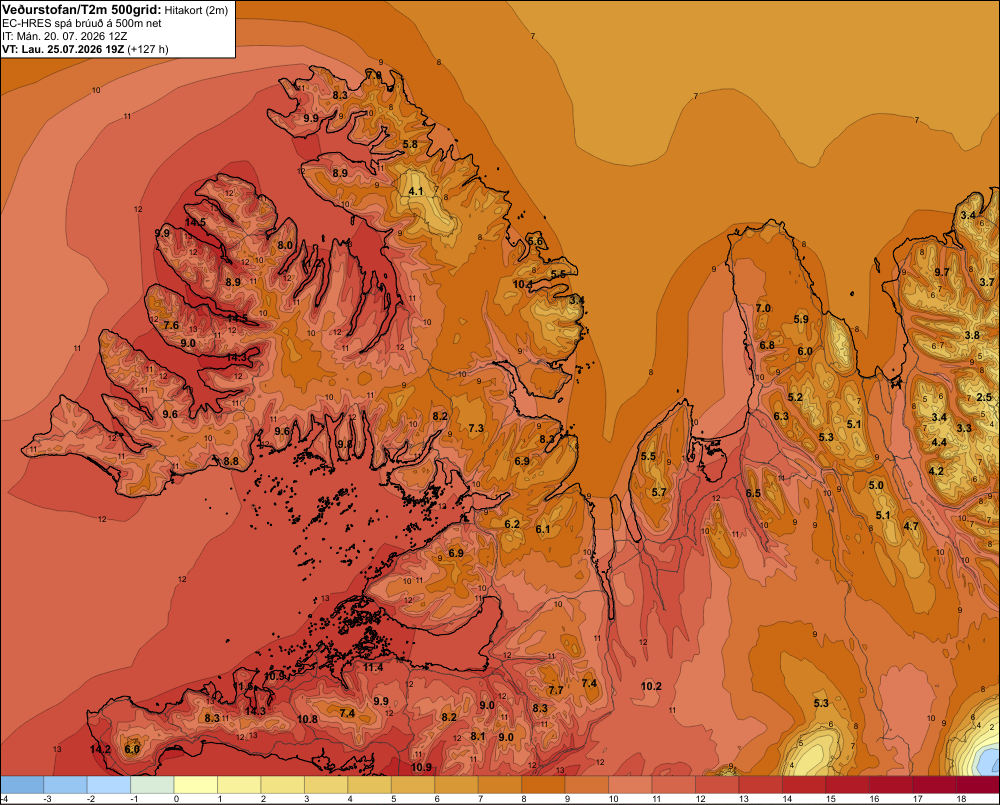
Task: Click the 9.7 temperature label
Action: [942, 272]
